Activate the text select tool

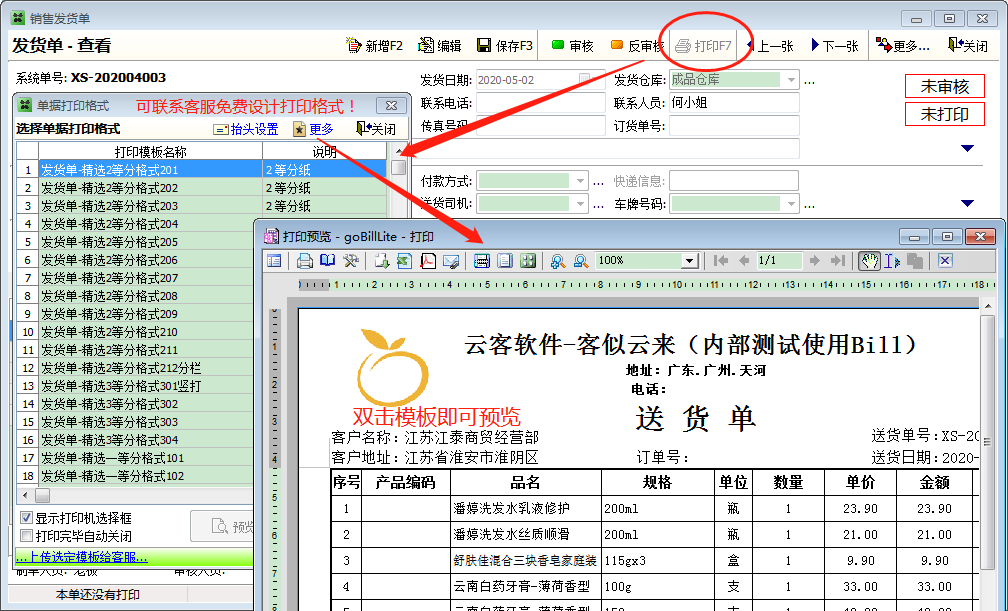pyautogui.click(x=892, y=260)
